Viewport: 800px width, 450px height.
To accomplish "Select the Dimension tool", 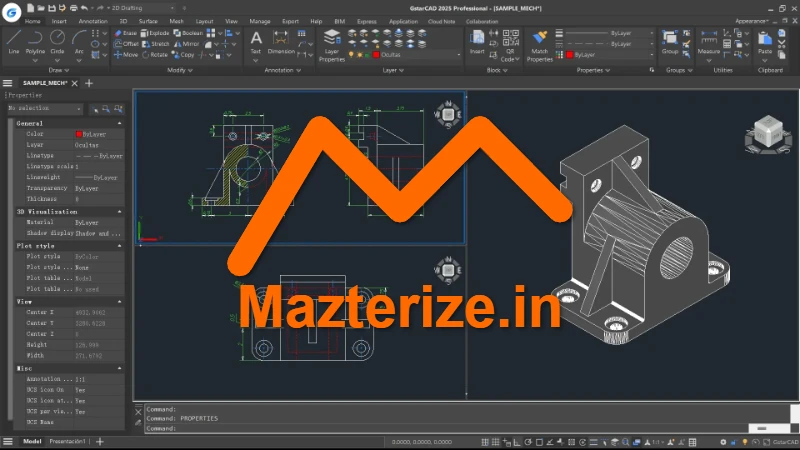I will (x=281, y=42).
